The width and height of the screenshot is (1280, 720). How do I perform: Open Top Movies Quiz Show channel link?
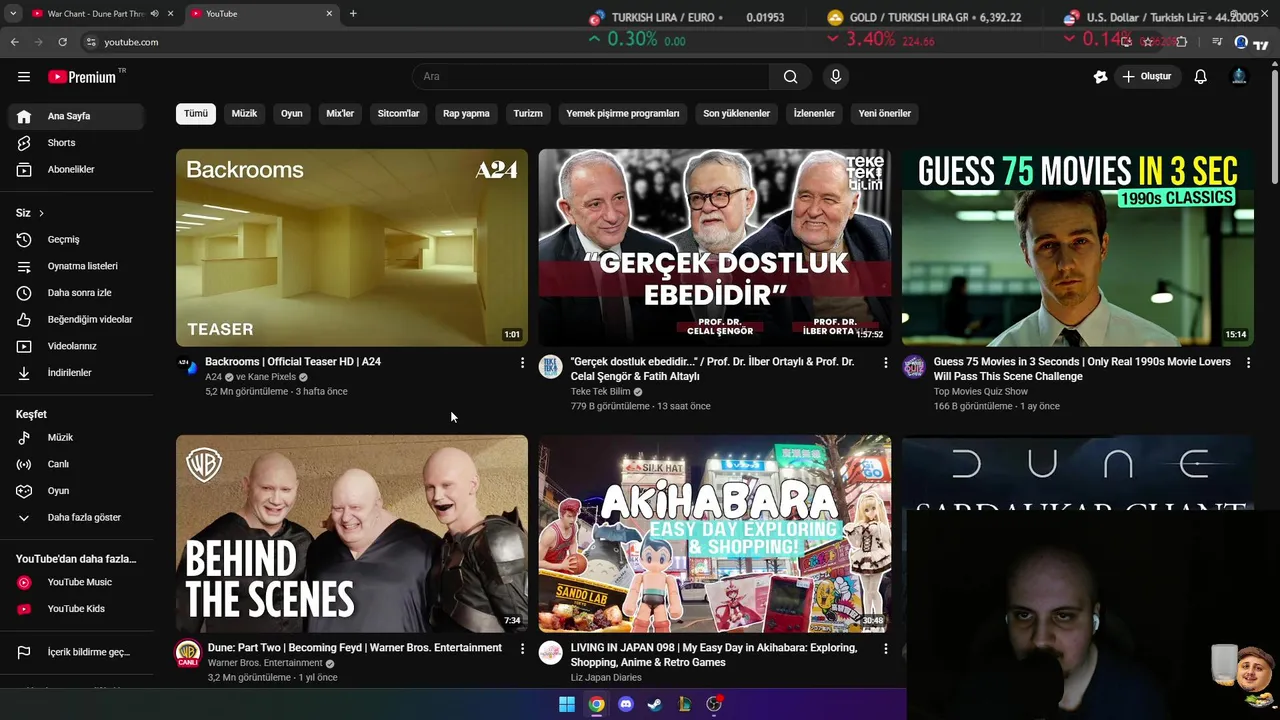pyautogui.click(x=981, y=392)
